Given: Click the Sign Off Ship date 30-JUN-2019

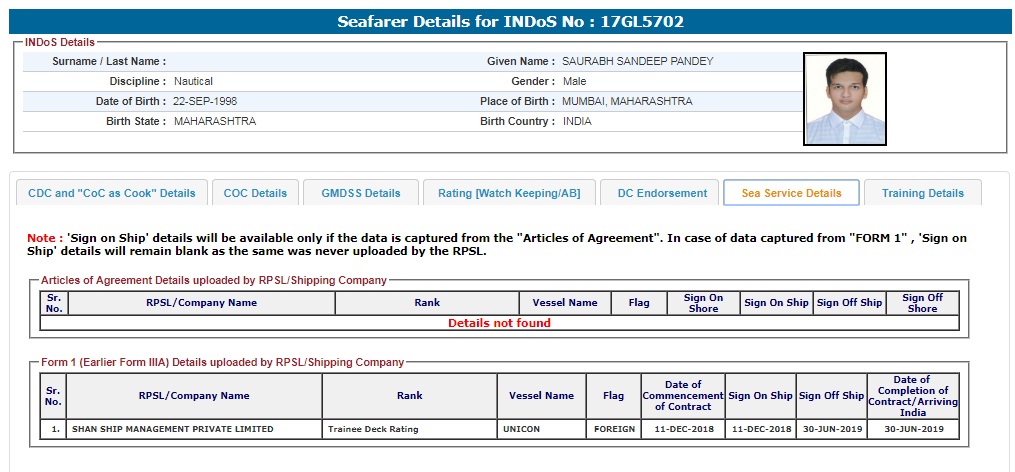Looking at the screenshot, I should click(x=831, y=429).
